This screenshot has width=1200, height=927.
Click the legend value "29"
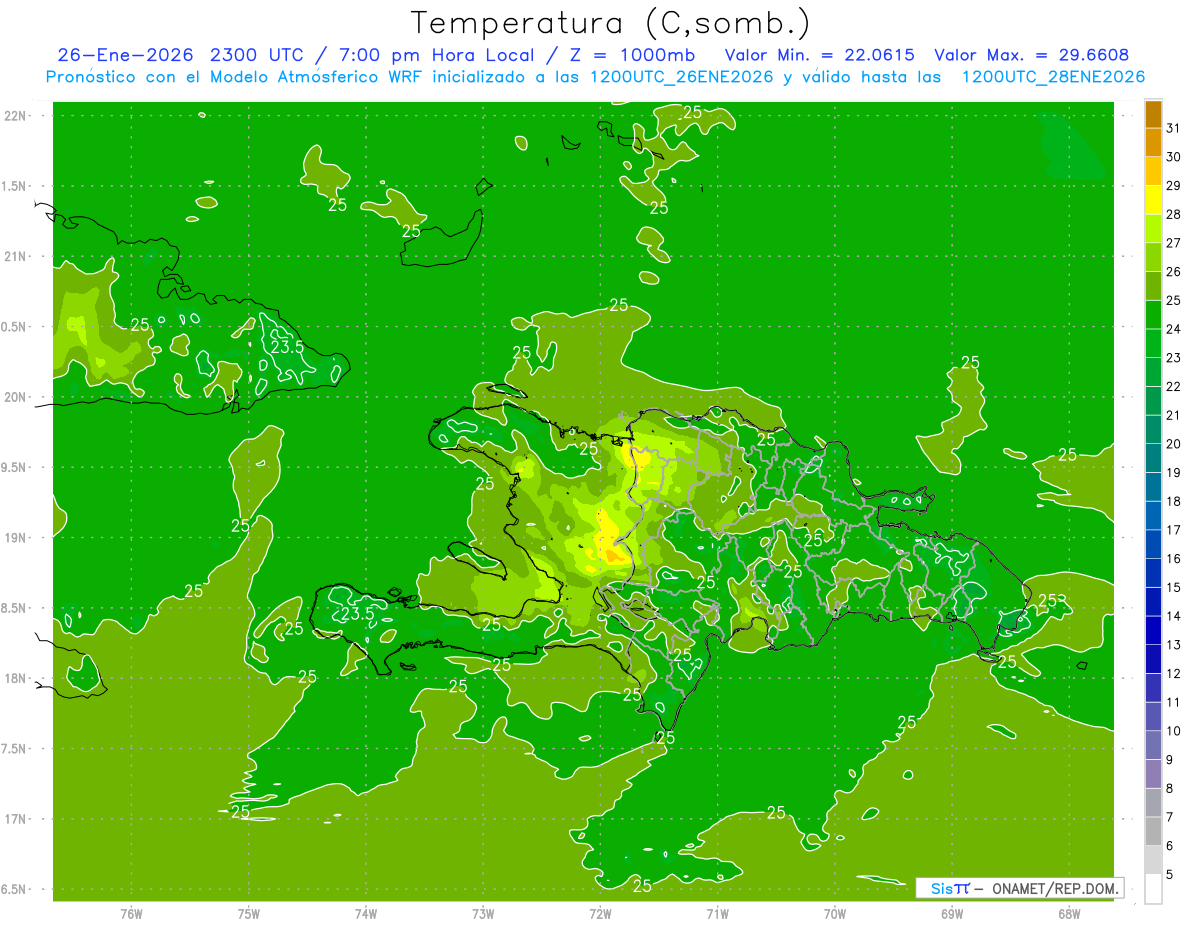tap(1174, 186)
